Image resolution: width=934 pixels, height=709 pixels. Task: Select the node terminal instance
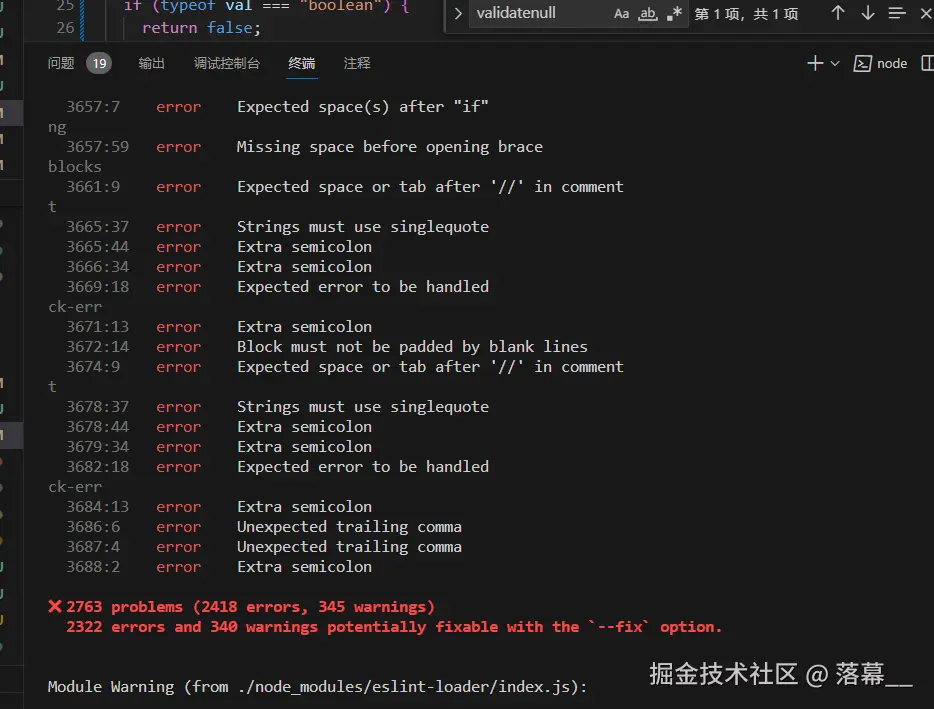tap(880, 63)
